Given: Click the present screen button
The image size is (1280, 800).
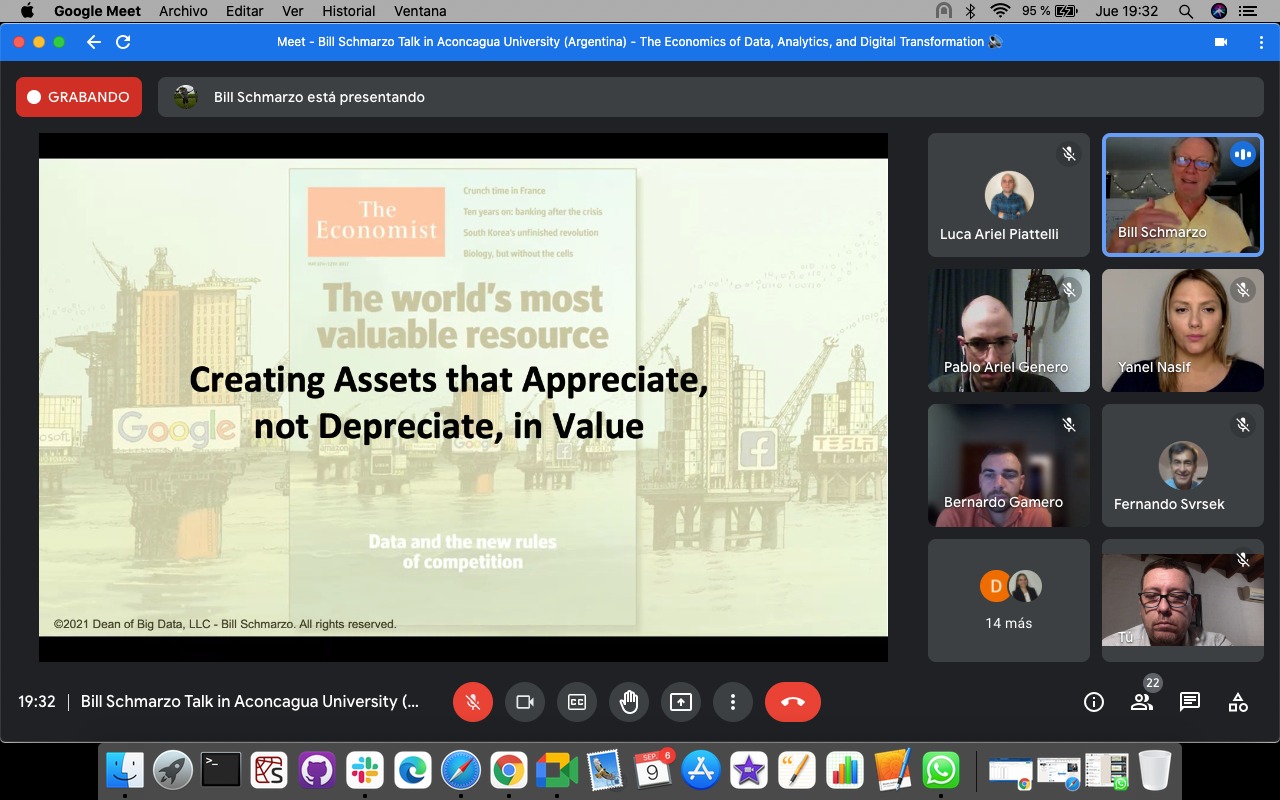Looking at the screenshot, I should pyautogui.click(x=681, y=702).
